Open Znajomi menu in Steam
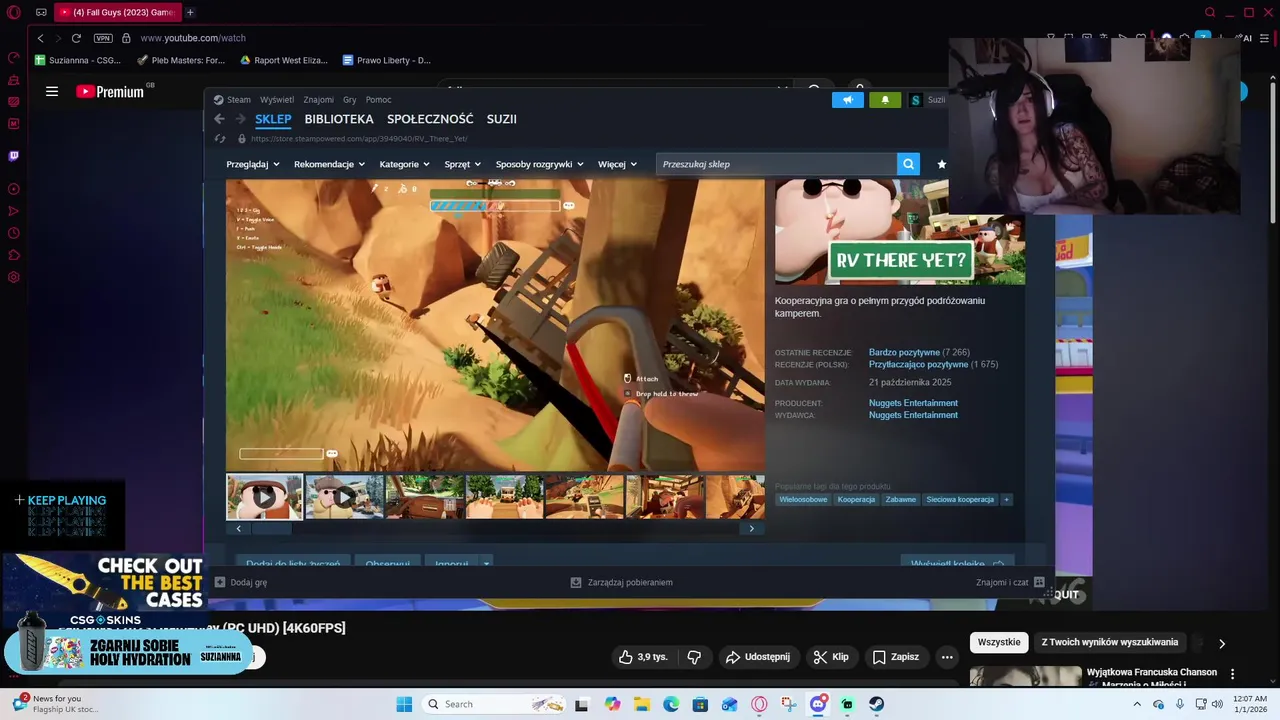The width and height of the screenshot is (1280, 720). [x=319, y=100]
